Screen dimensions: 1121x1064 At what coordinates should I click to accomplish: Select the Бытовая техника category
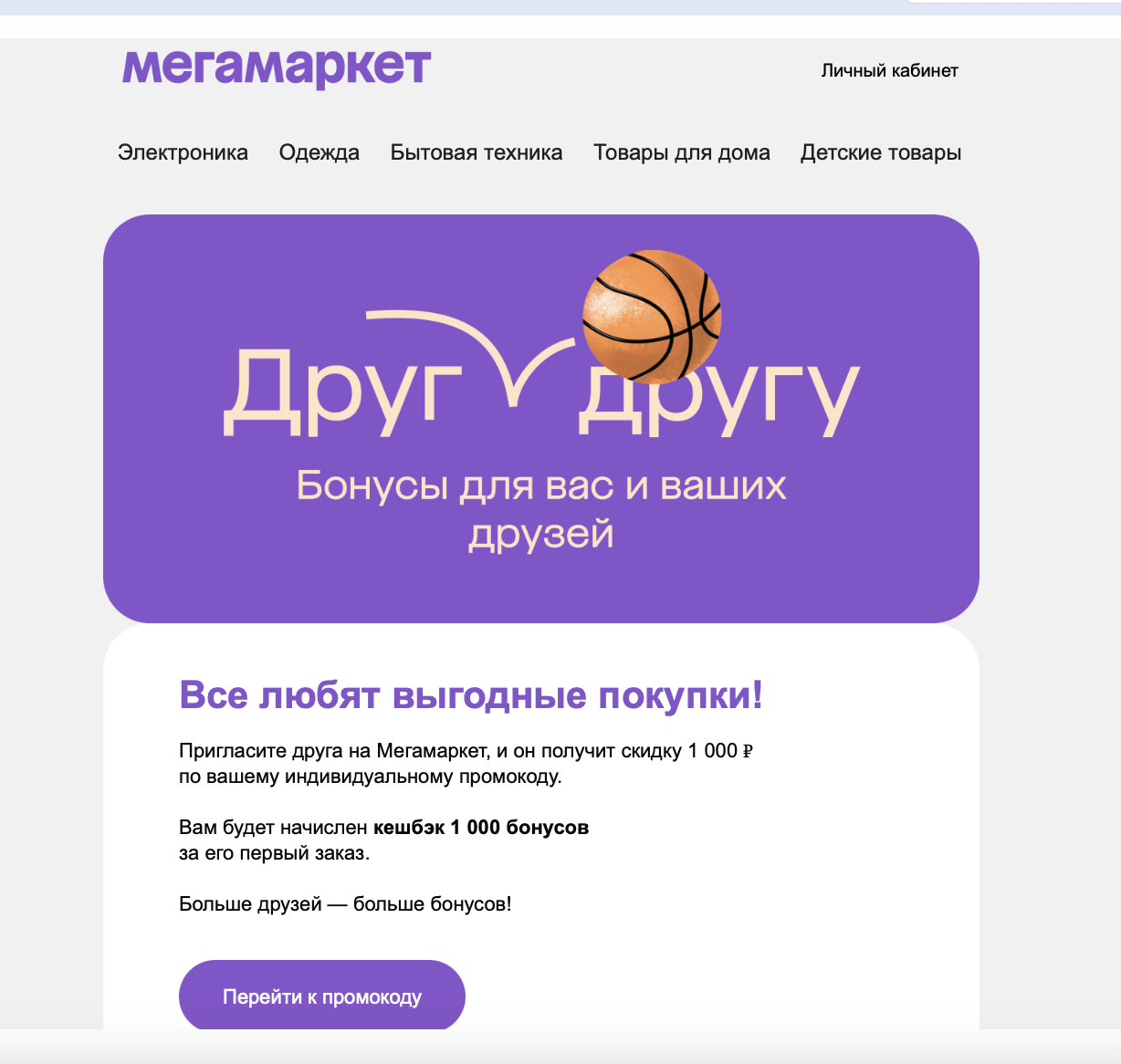[x=477, y=152]
